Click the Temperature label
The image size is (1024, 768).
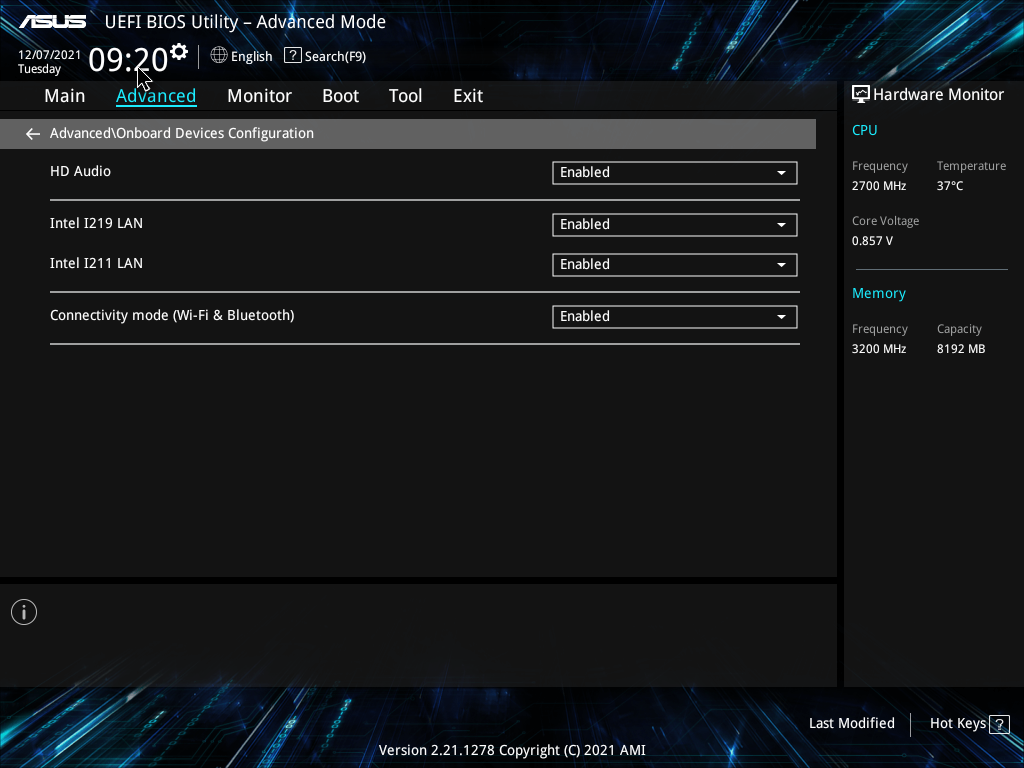(971, 166)
